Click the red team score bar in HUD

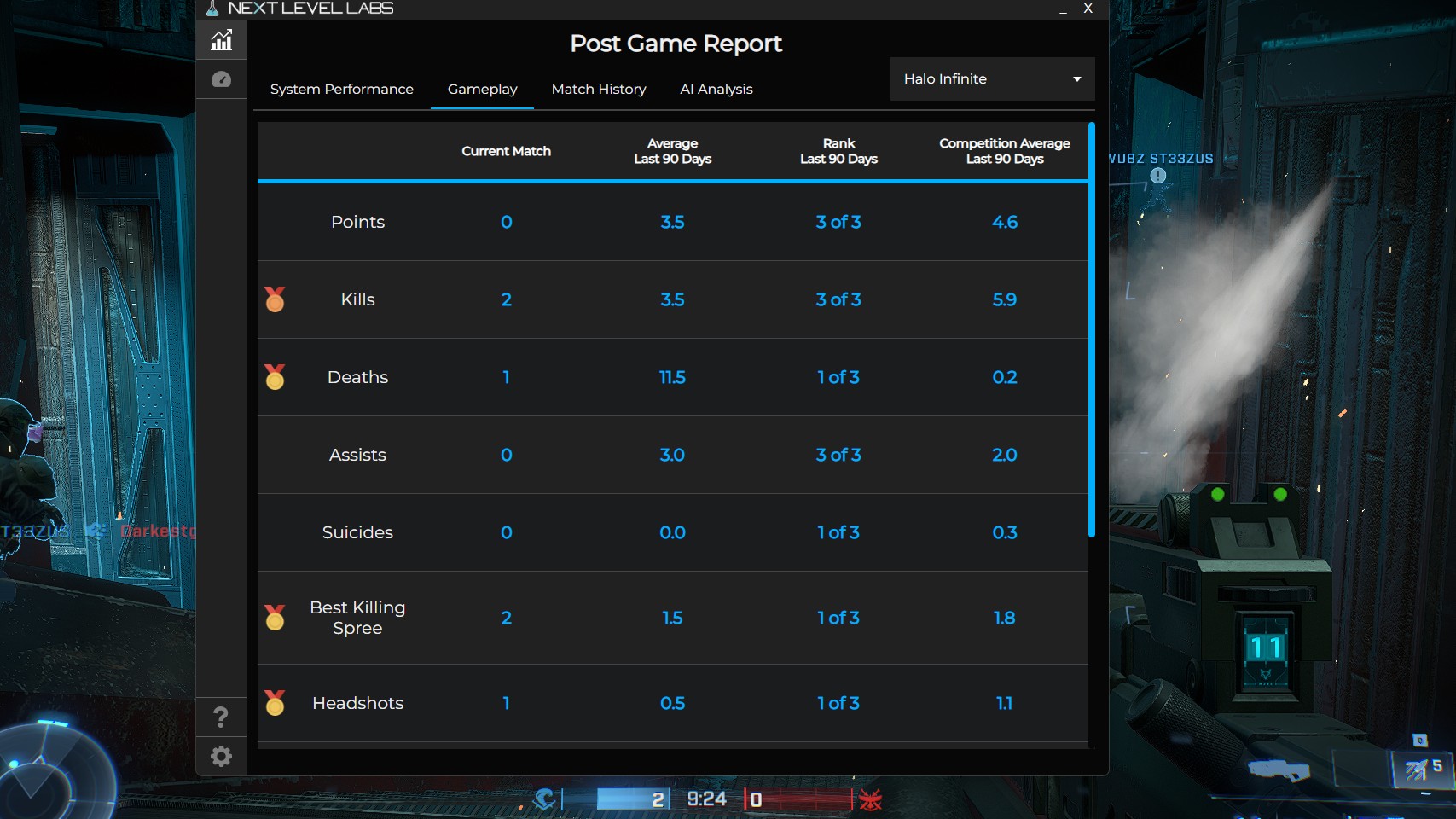pos(798,799)
